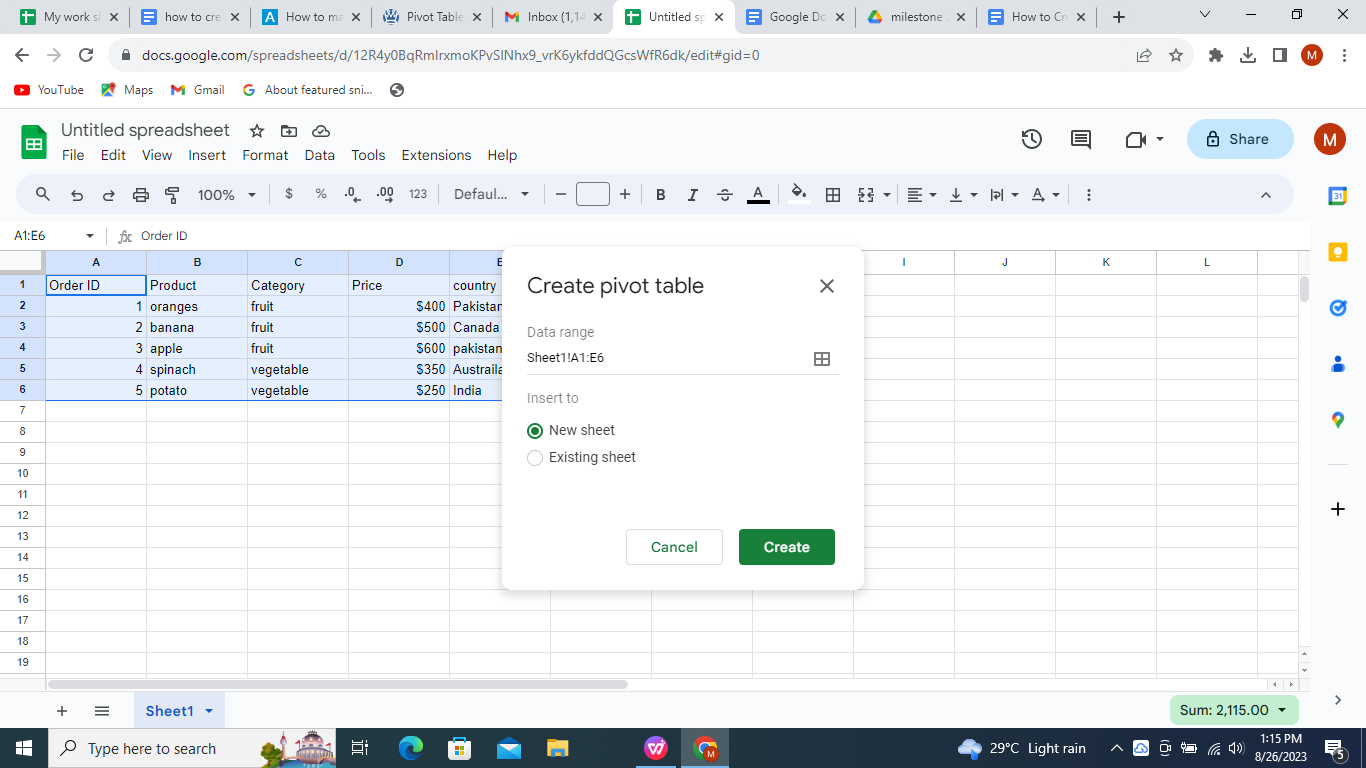Viewport: 1366px width, 768px height.
Task: Open the data range selection grid icon
Action: [822, 358]
